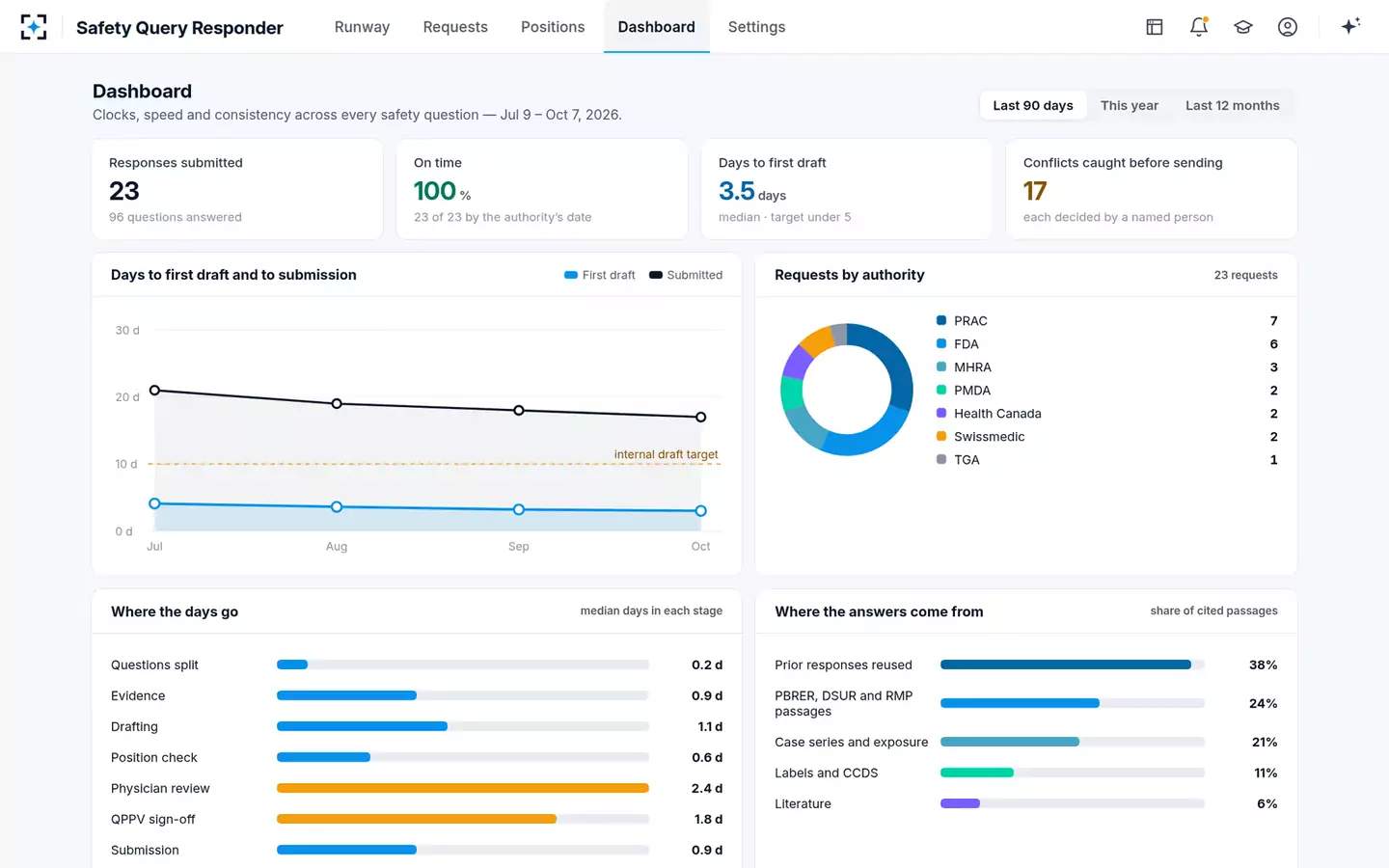Click the 'Questions split' stage label

154,665
